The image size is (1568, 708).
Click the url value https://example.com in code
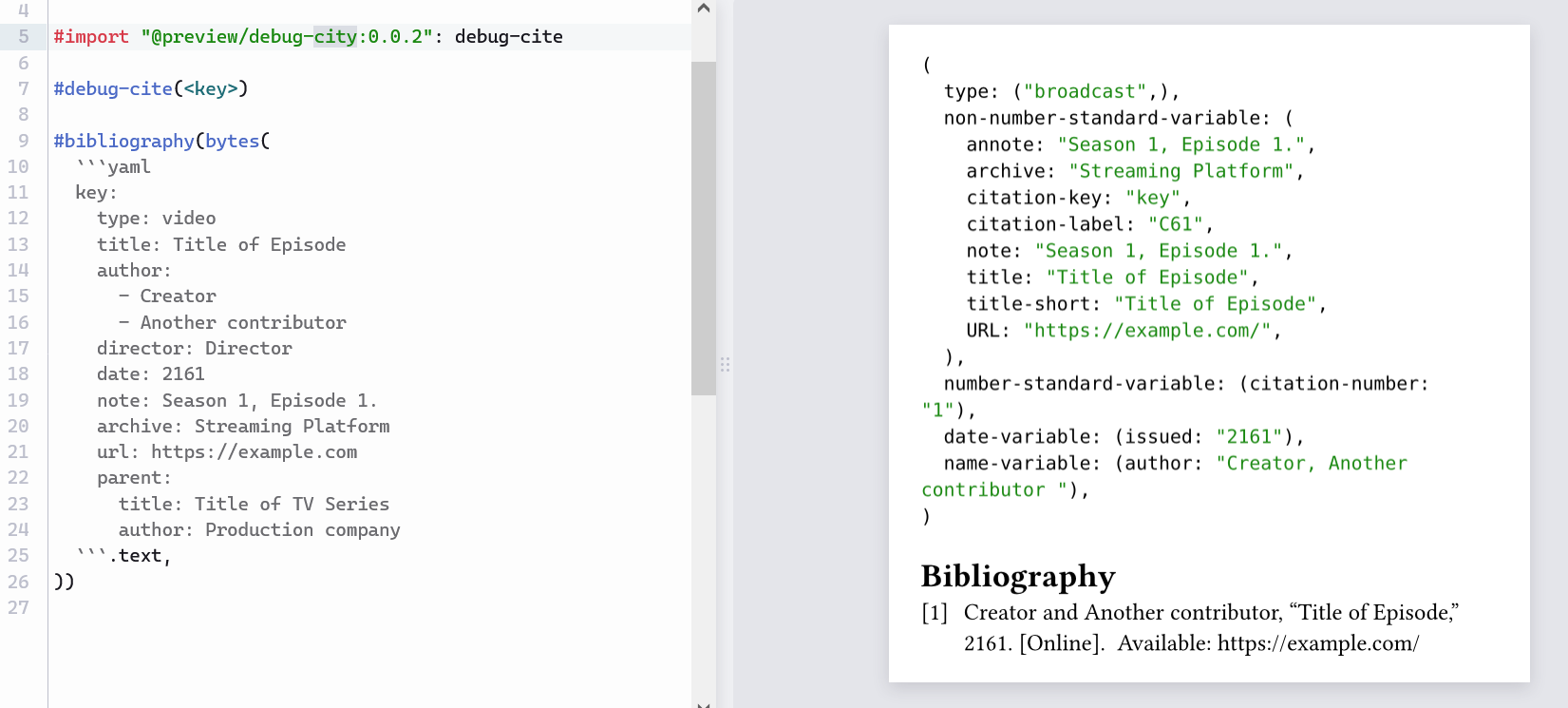tap(254, 452)
